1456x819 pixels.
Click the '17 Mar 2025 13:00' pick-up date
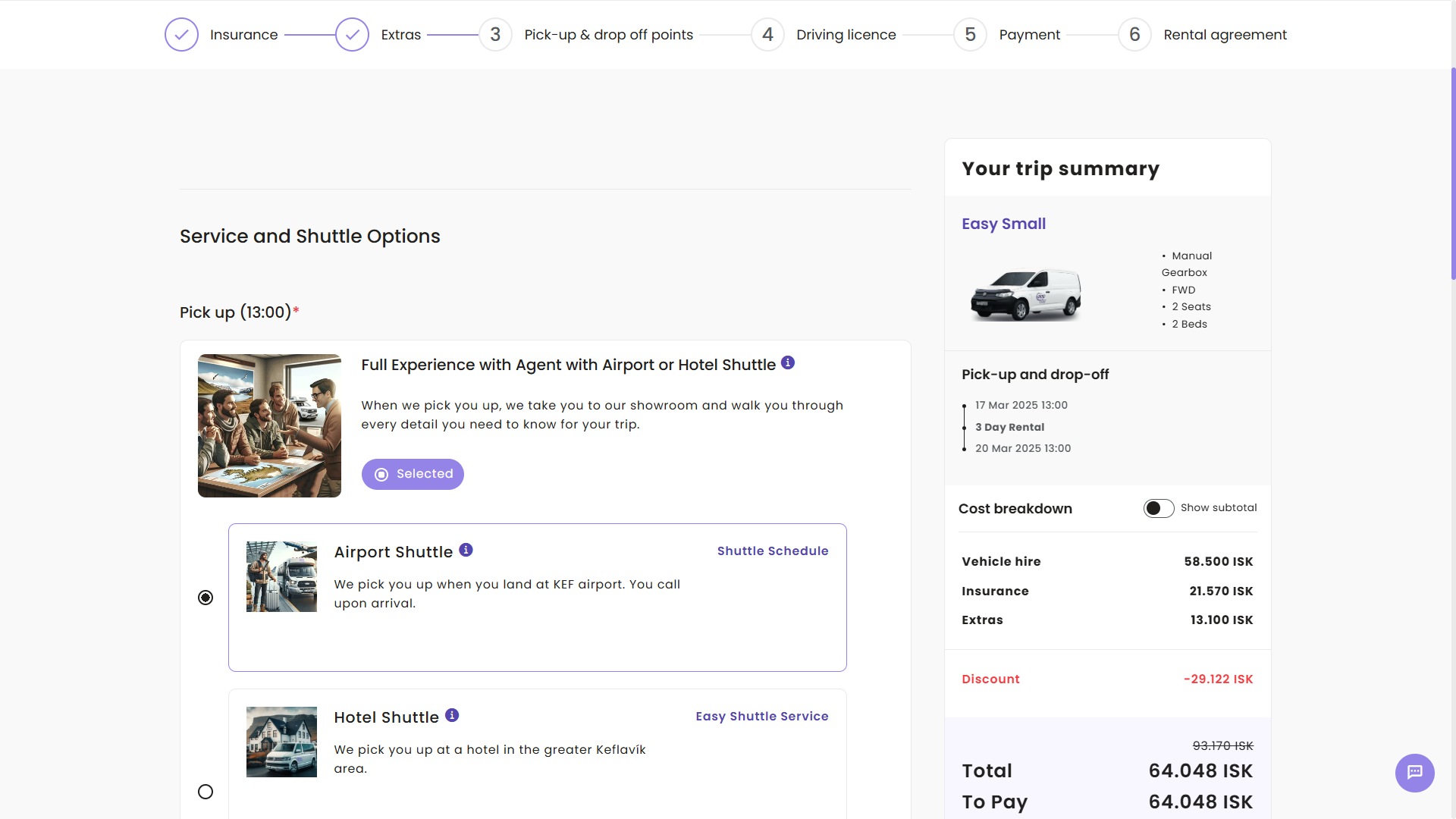tap(1021, 406)
